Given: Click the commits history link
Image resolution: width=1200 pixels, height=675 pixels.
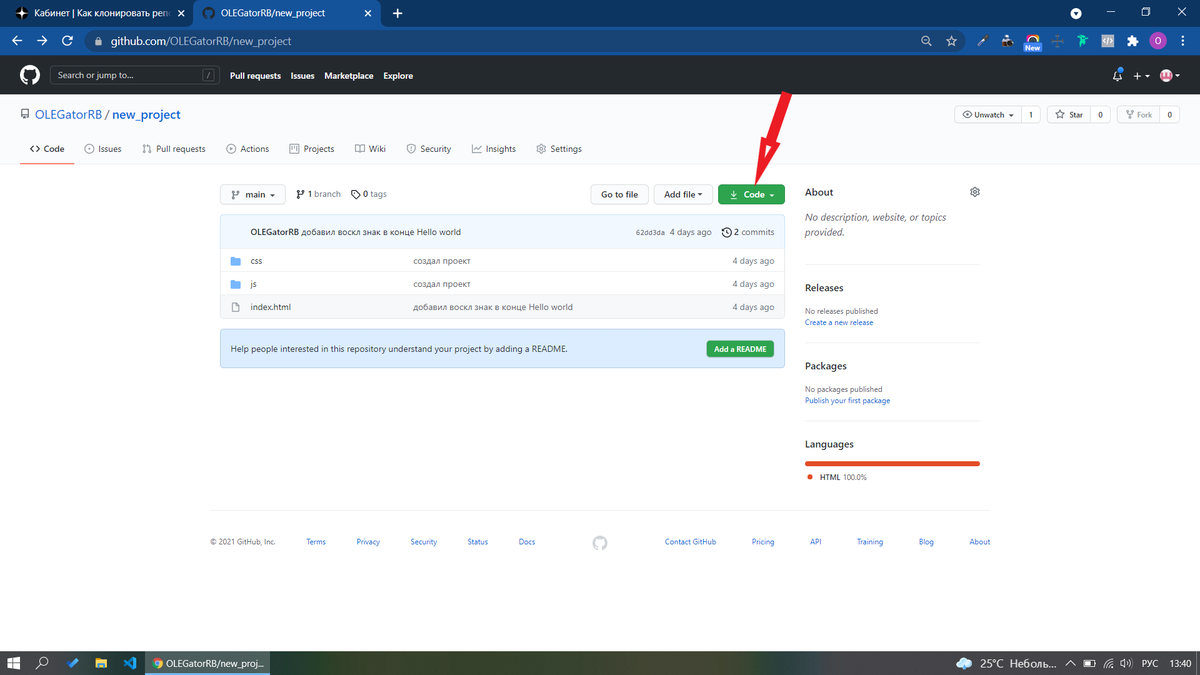Looking at the screenshot, I should pos(748,232).
